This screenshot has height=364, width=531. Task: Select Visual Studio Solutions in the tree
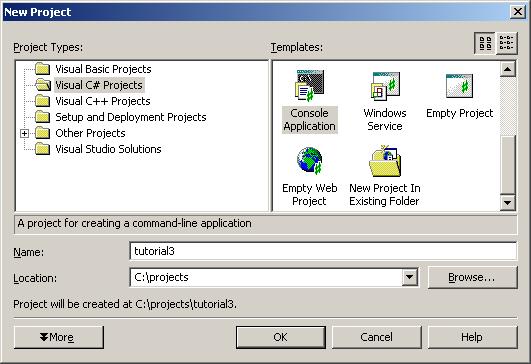click(108, 149)
